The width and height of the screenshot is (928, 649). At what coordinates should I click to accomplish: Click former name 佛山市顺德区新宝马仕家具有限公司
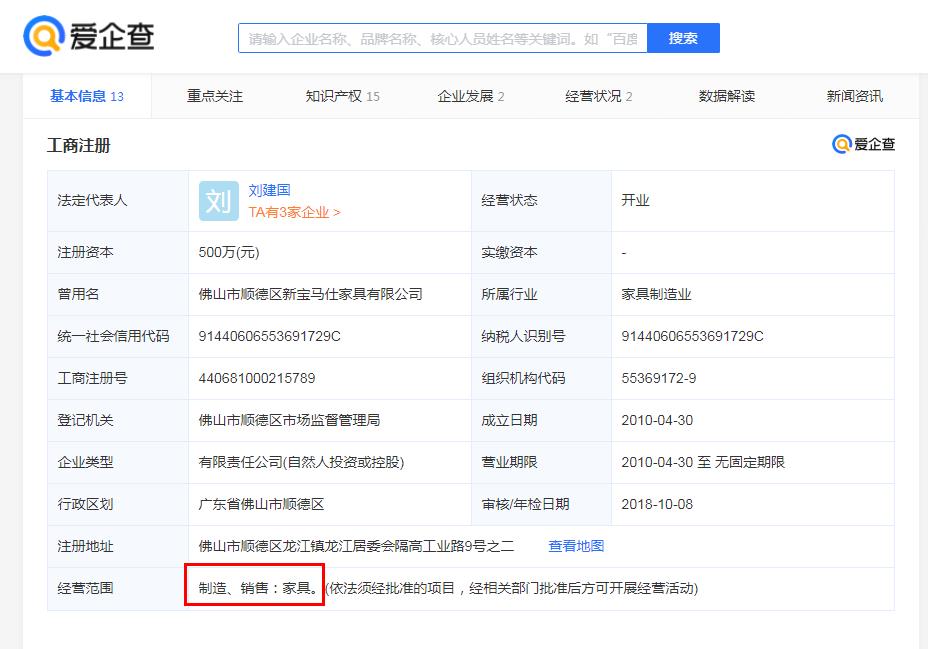coord(311,294)
